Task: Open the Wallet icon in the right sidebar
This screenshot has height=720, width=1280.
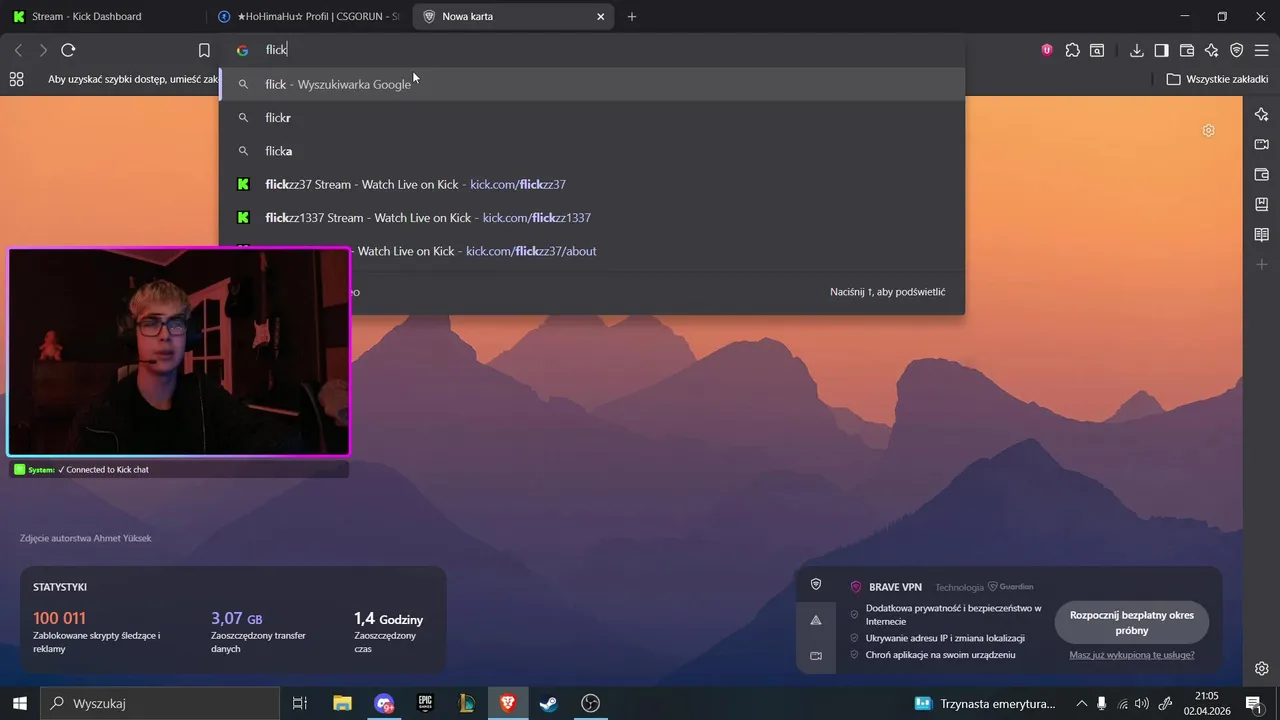Action: pos(1262,174)
